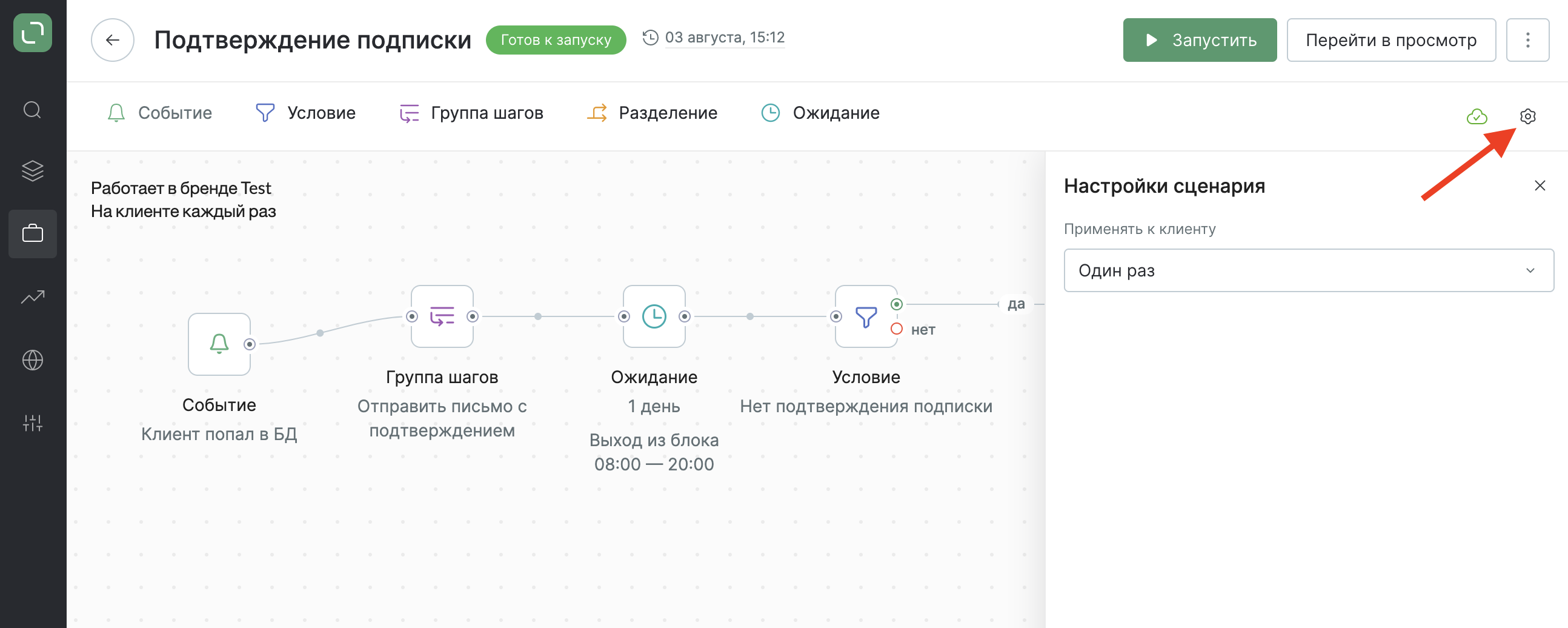Viewport: 1568px width, 628px height.
Task: Open the analytics trend-line sidebar icon
Action: tap(32, 296)
